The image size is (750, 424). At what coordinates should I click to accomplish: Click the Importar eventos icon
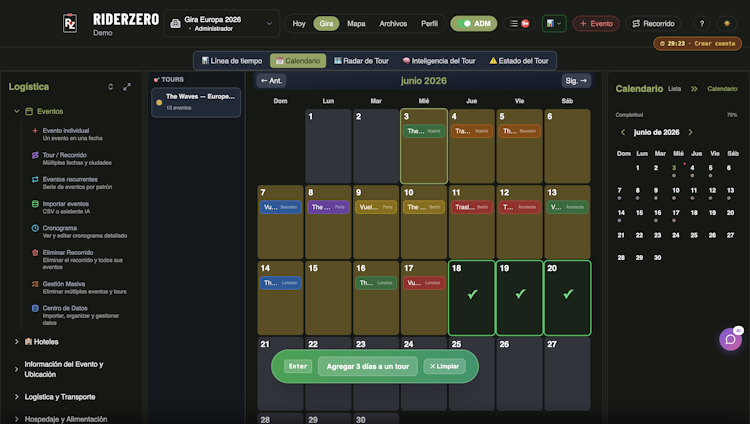(35, 204)
